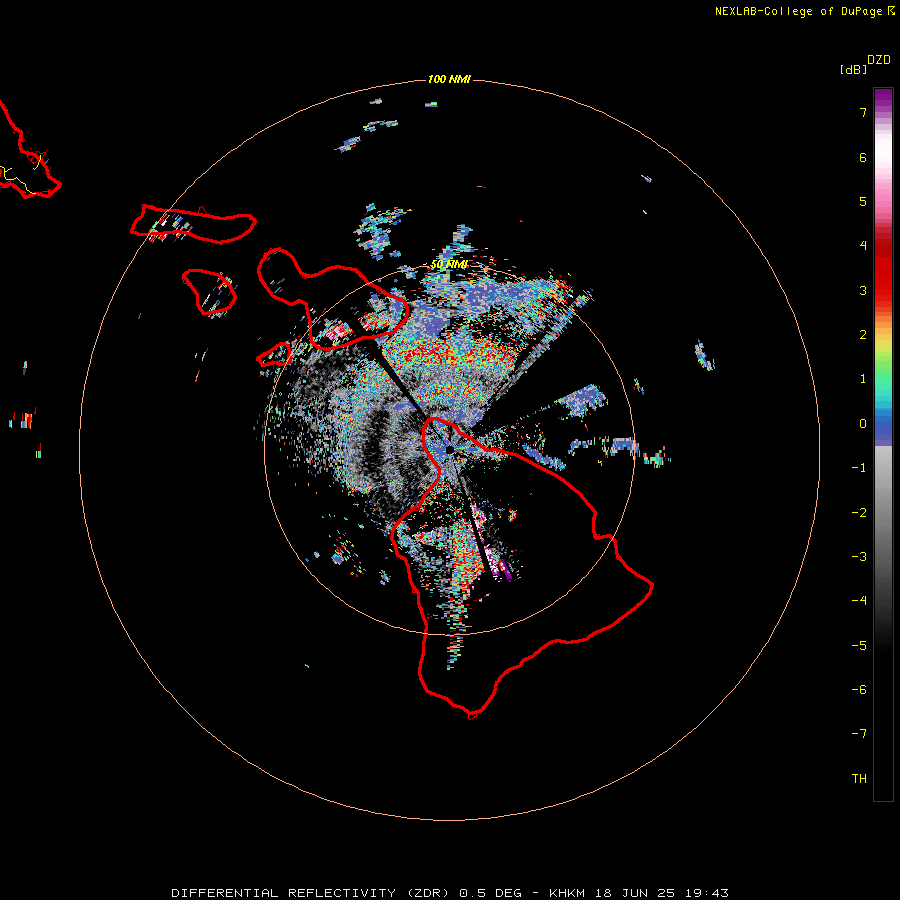Click the -4 value on the color scale
The width and height of the screenshot is (900, 900).
pyautogui.click(x=859, y=600)
